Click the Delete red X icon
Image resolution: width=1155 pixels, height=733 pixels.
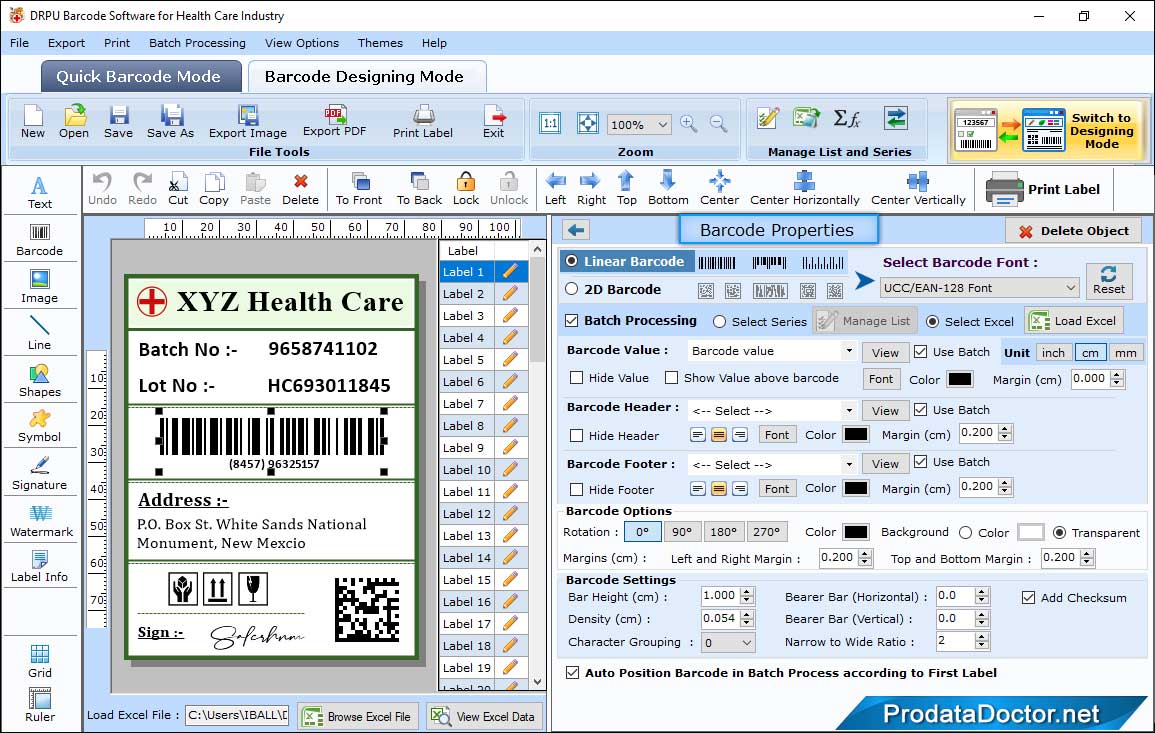[301, 189]
